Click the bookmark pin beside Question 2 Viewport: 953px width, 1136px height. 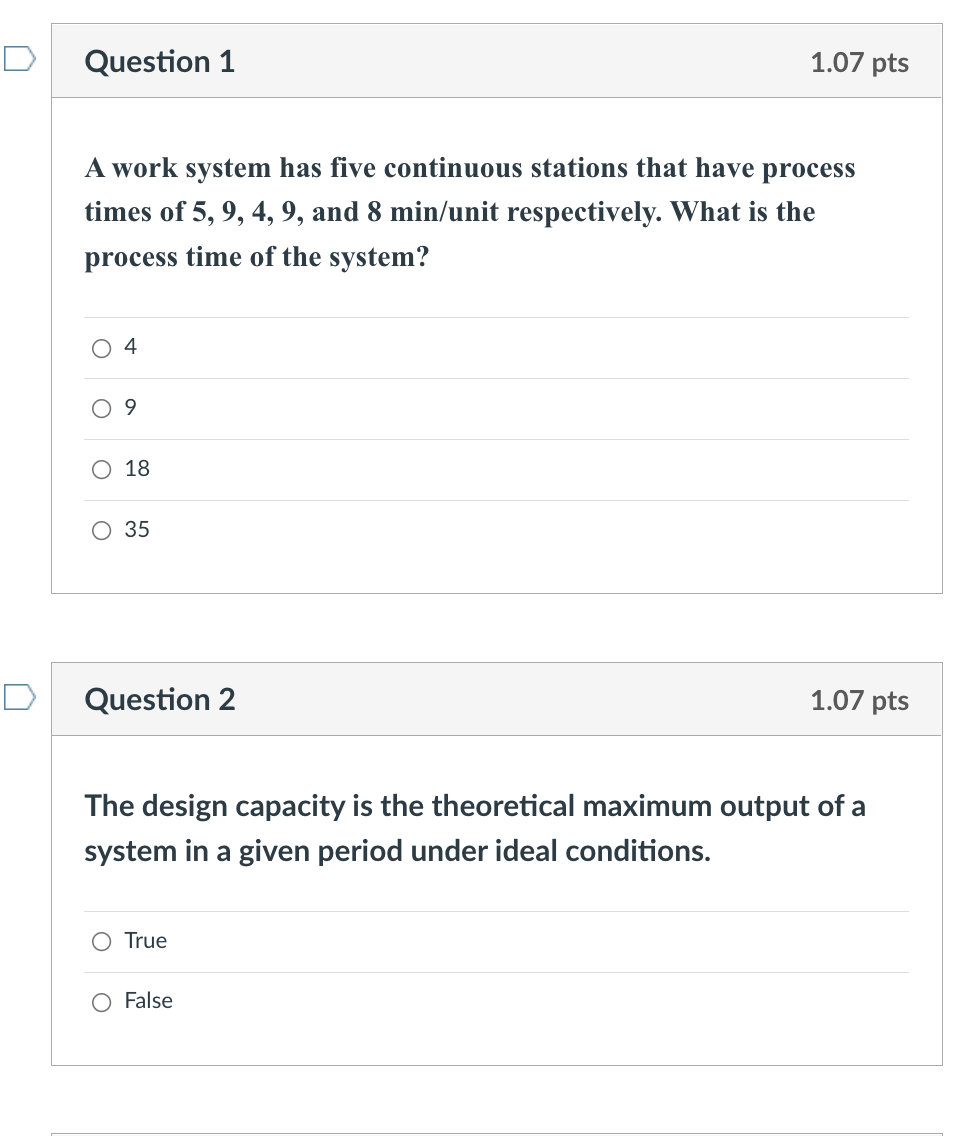[18, 698]
